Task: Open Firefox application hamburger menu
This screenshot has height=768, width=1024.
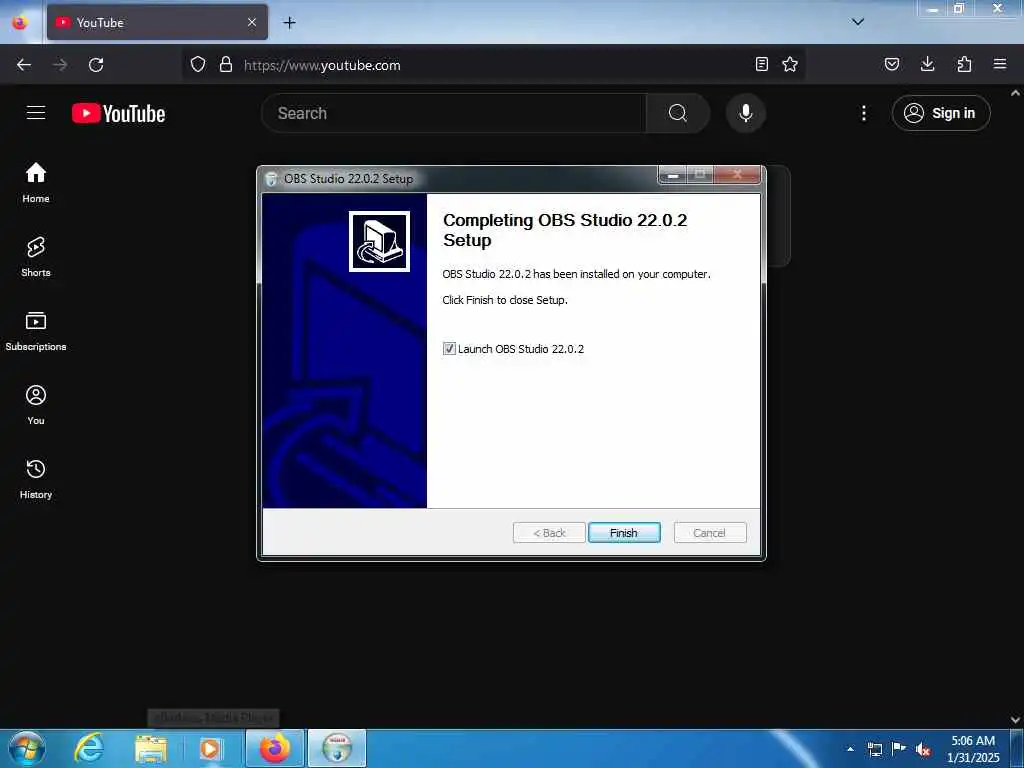Action: coord(1000,64)
